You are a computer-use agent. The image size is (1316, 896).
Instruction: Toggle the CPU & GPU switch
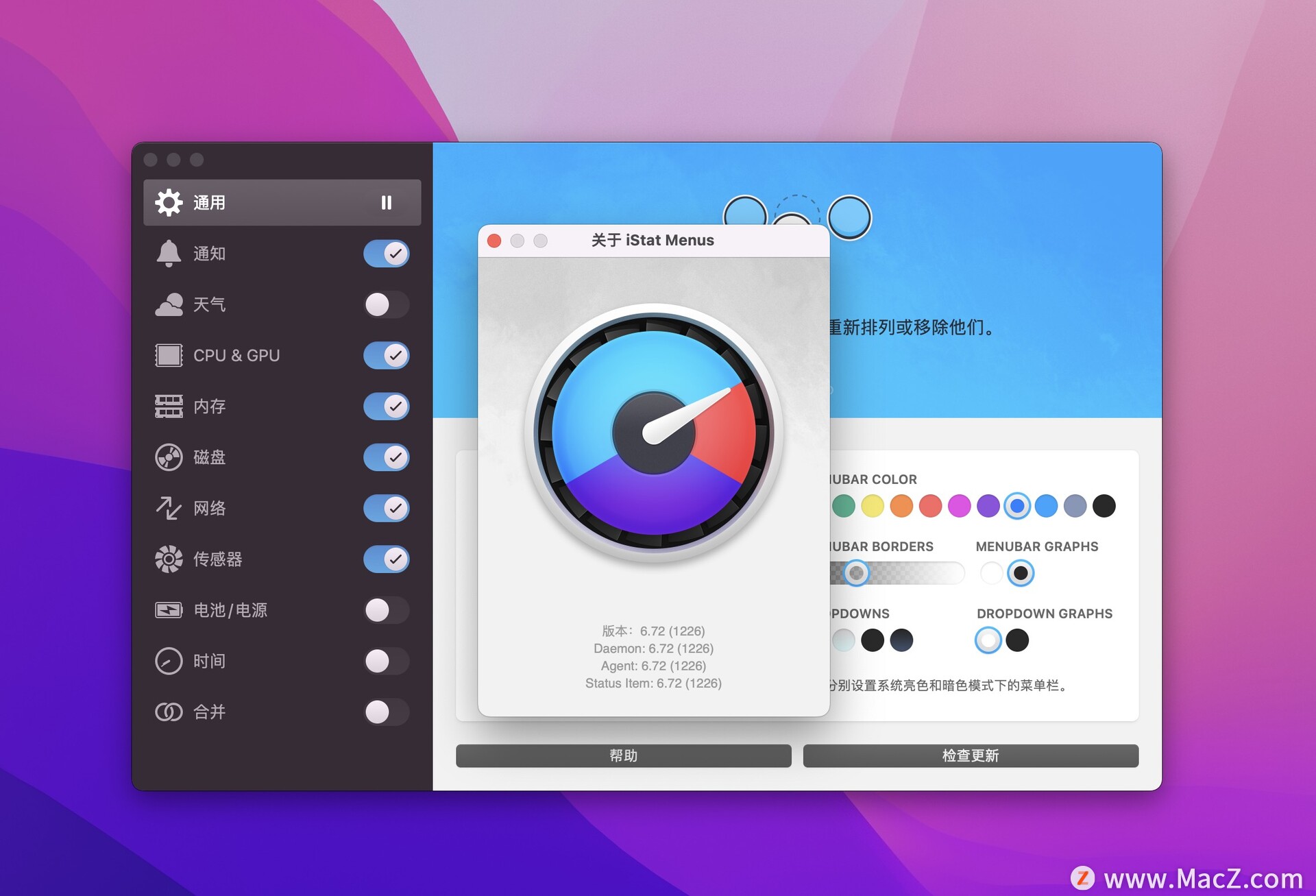387,355
